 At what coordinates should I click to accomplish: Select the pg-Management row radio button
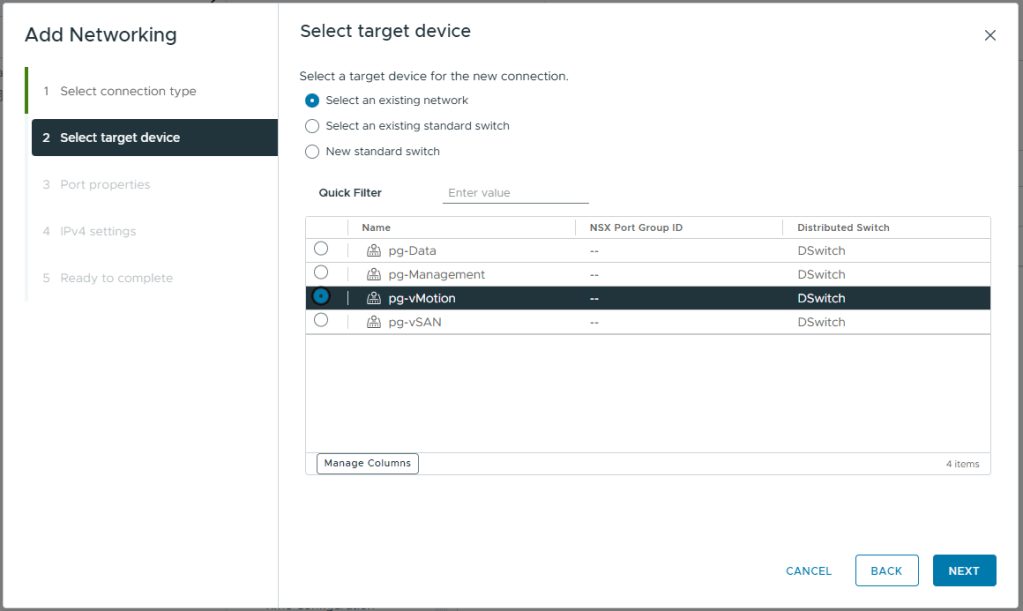pos(321,273)
